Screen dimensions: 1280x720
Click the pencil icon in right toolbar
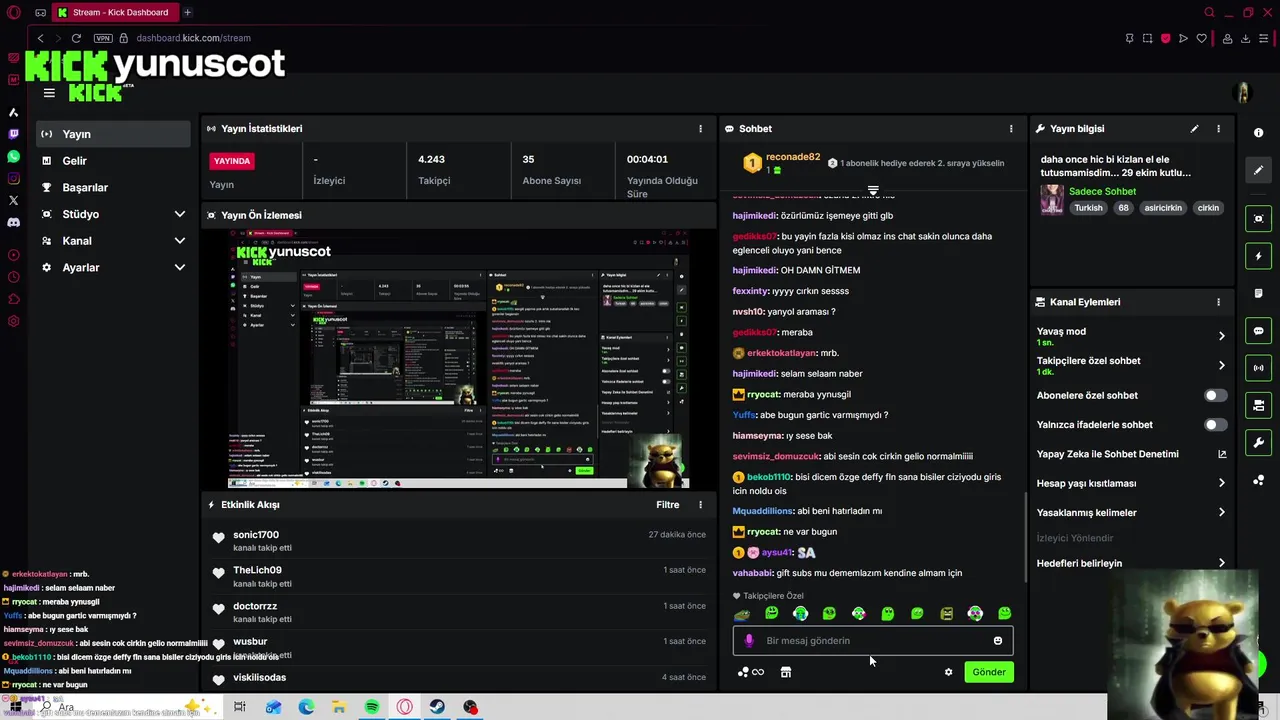pos(1258,170)
